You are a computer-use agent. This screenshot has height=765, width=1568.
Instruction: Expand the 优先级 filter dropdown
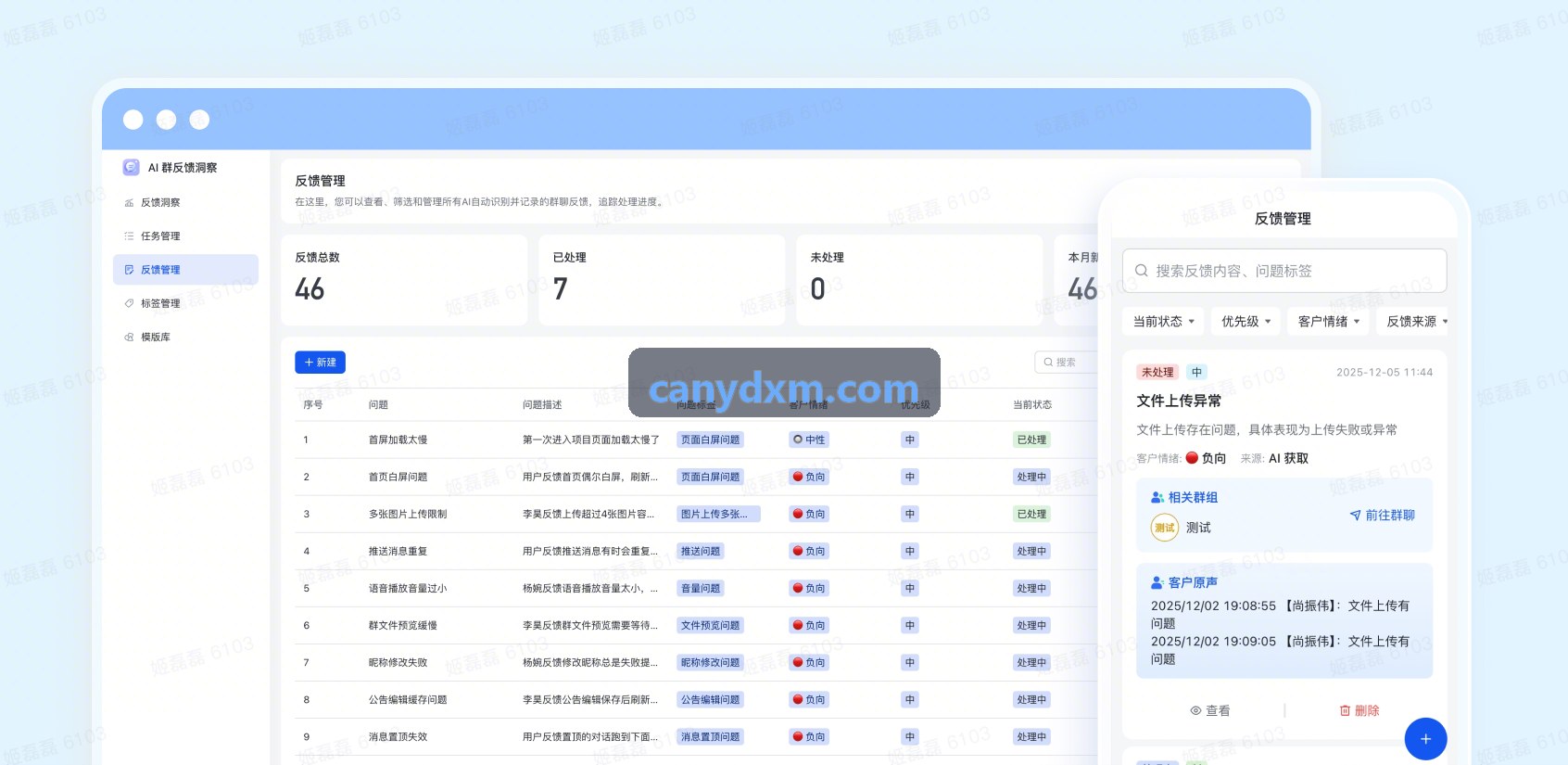1246,322
